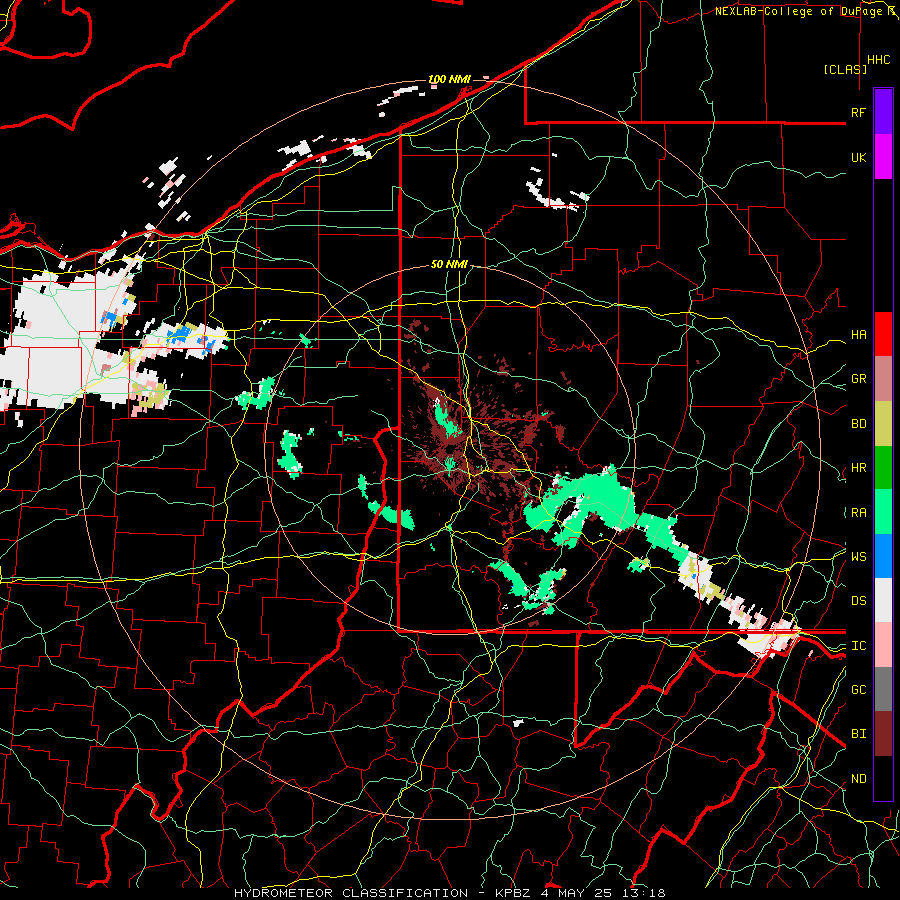Click the Hydrometeor Classification KPBZ caption
The height and width of the screenshot is (900, 900).
tap(449, 893)
